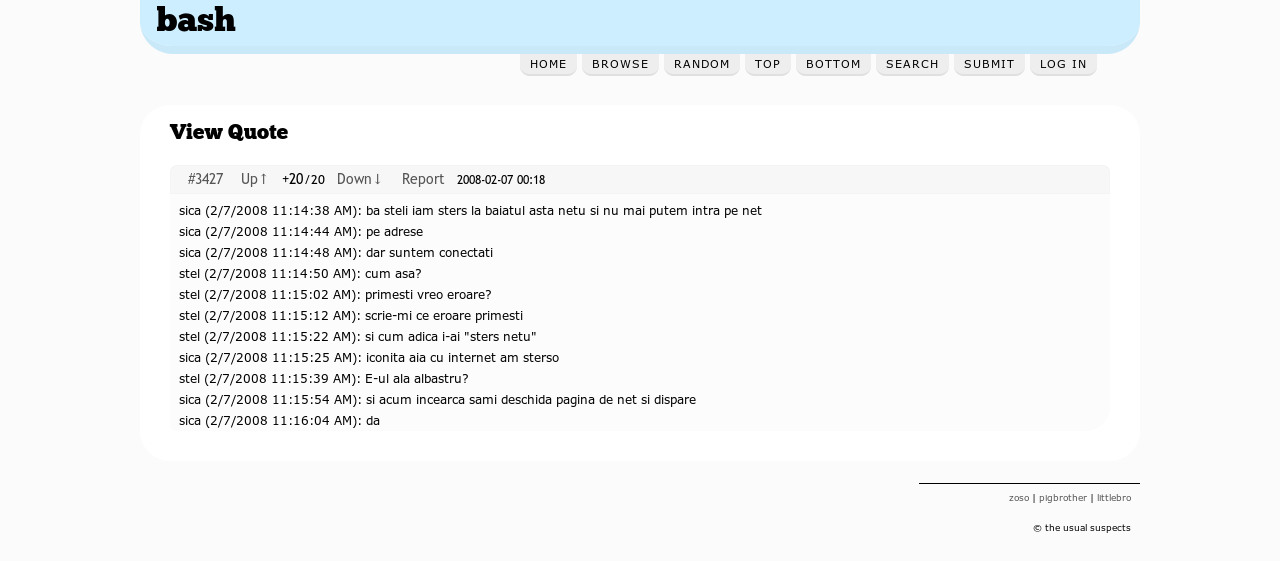This screenshot has height=561, width=1280.
Task: Go to the BROWSE page
Action: click(x=620, y=64)
